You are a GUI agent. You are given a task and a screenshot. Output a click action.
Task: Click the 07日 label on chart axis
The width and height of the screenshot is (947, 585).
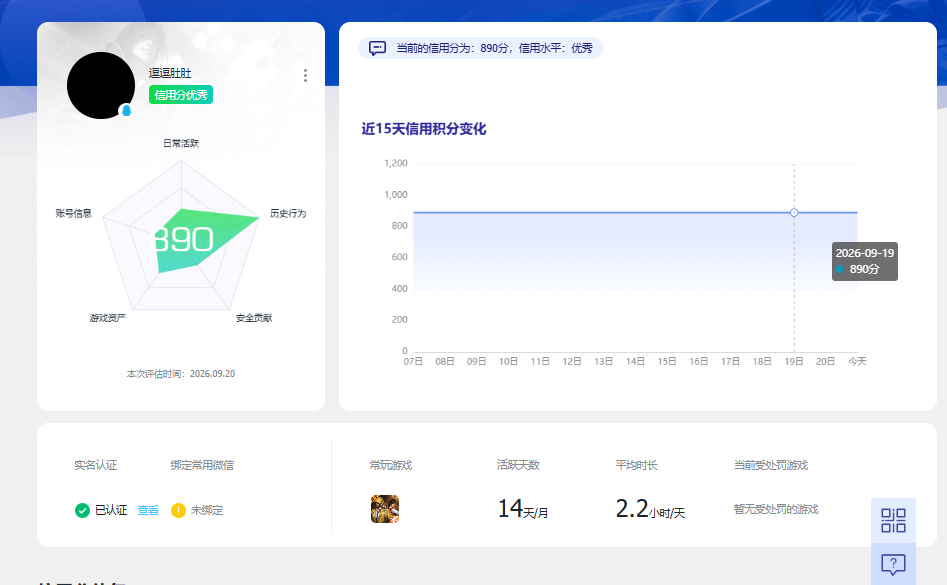(x=413, y=362)
